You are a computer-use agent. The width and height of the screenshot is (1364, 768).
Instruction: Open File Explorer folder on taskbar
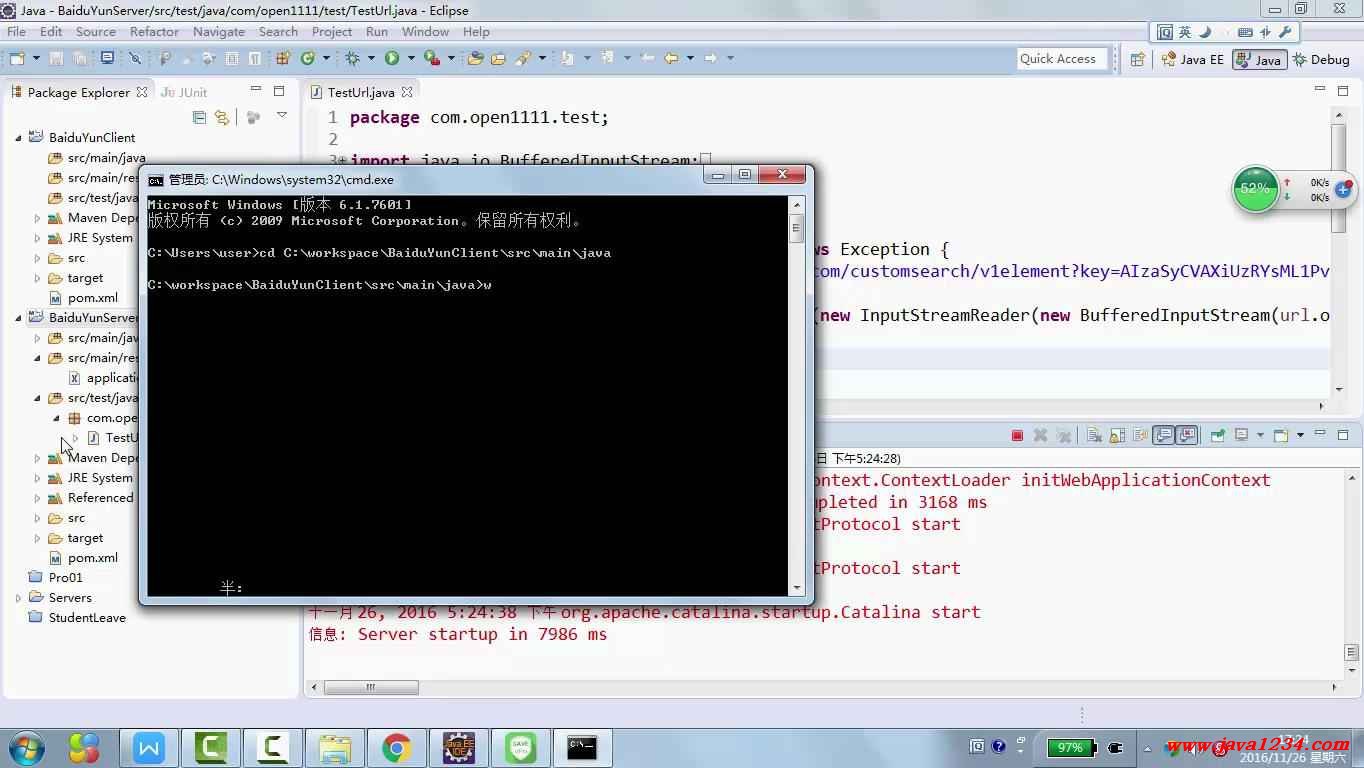click(335, 747)
